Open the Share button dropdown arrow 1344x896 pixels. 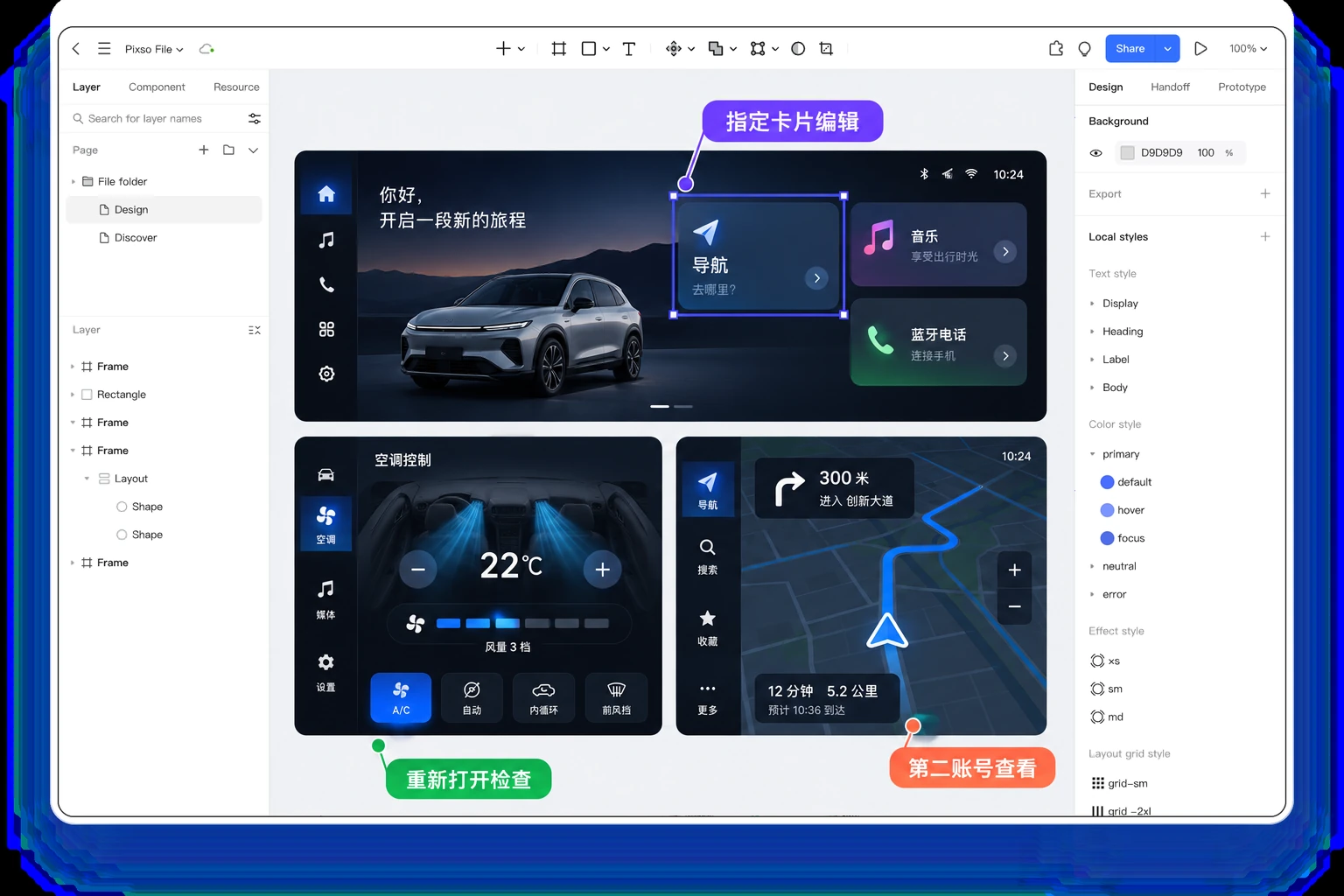click(1167, 49)
